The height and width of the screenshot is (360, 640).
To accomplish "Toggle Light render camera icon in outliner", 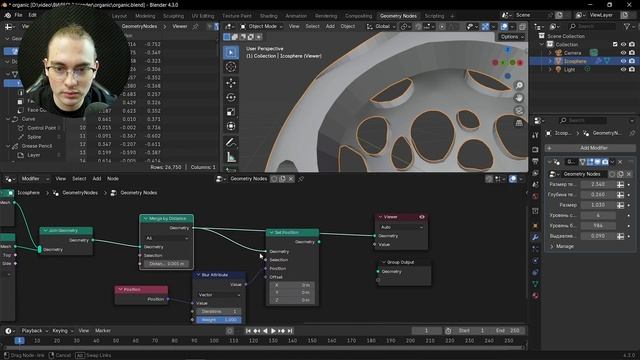I will coord(632,69).
